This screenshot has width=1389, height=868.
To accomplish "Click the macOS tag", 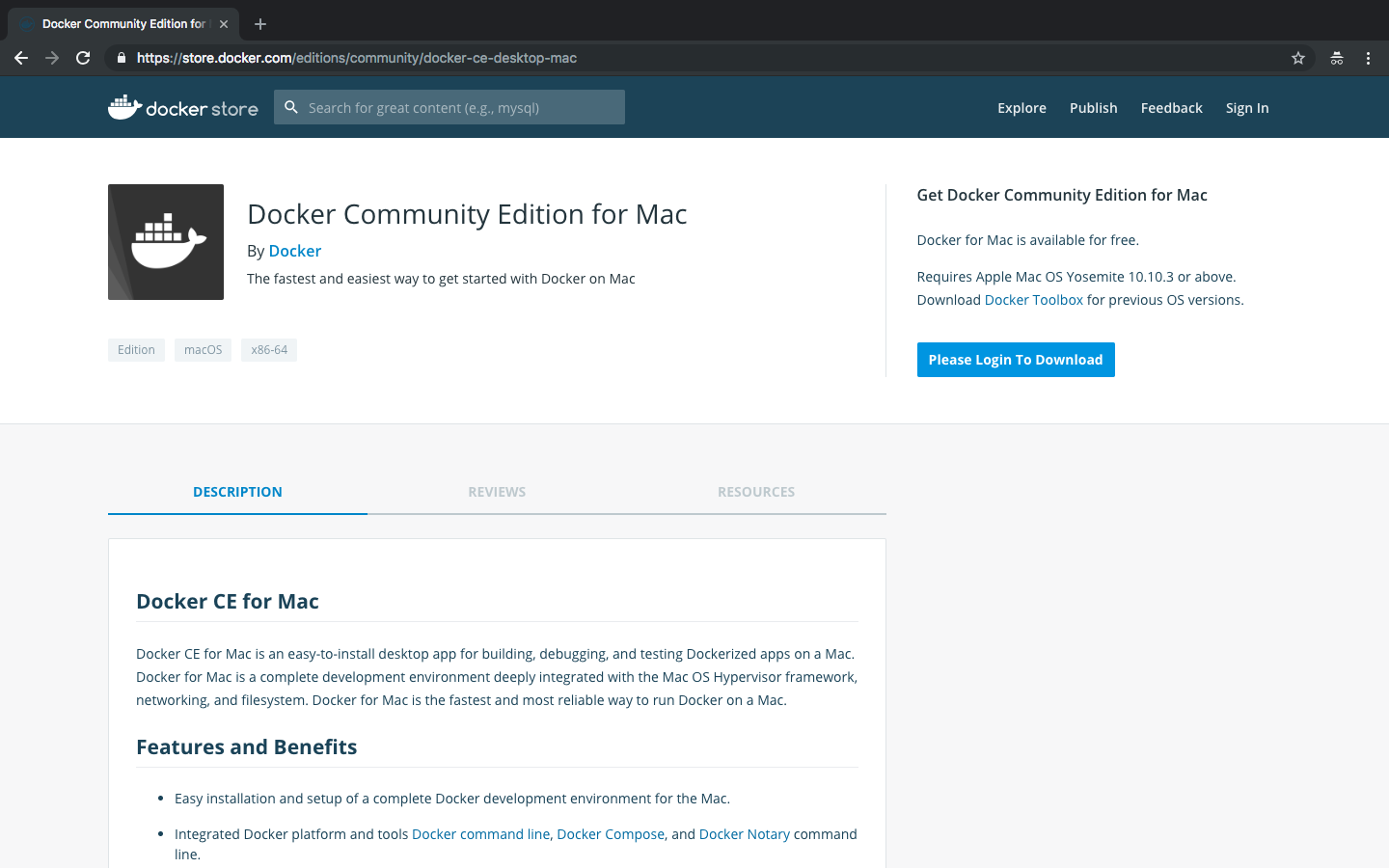I will pyautogui.click(x=203, y=350).
